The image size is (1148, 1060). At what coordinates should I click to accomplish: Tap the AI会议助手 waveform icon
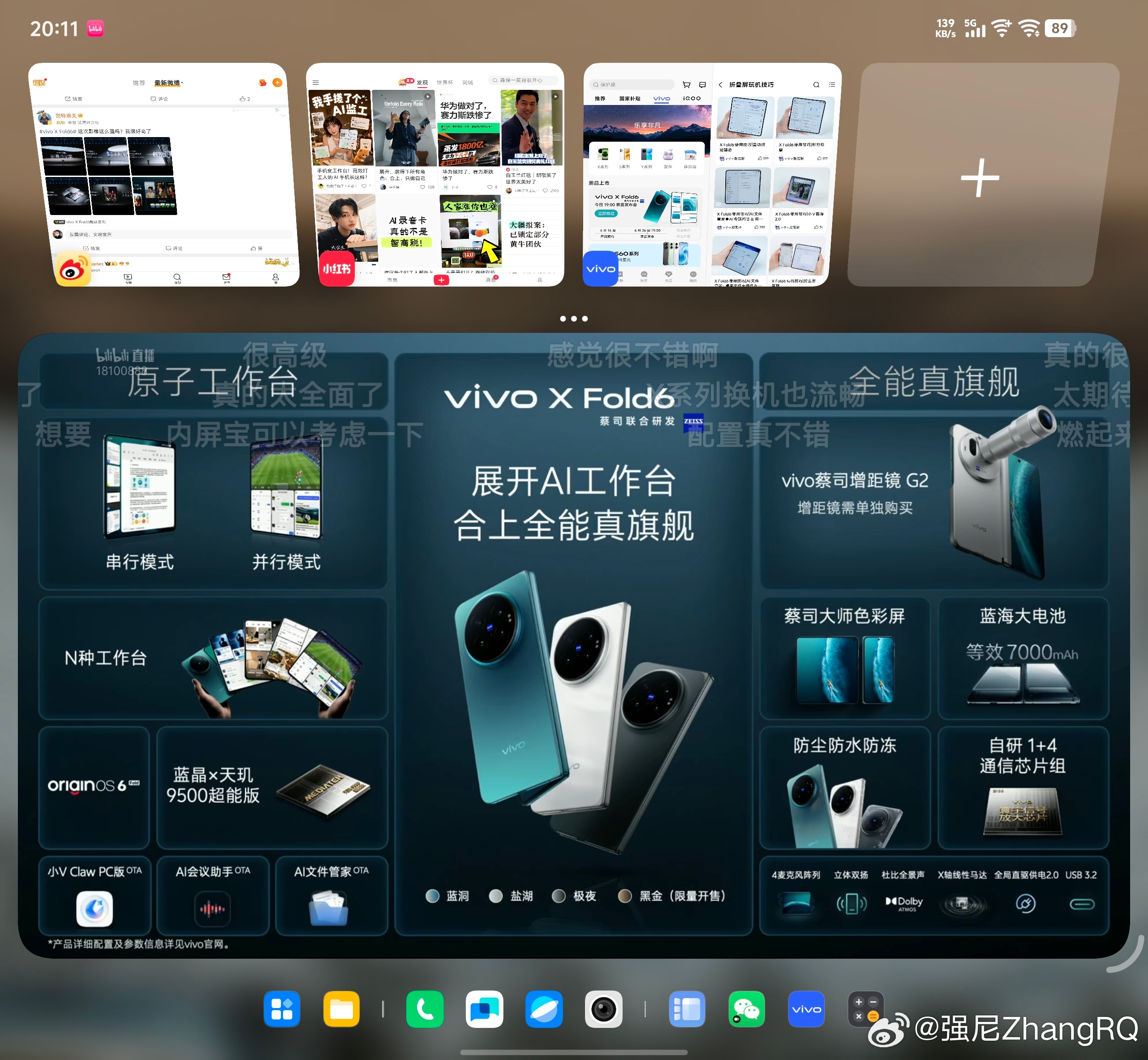click(x=212, y=909)
